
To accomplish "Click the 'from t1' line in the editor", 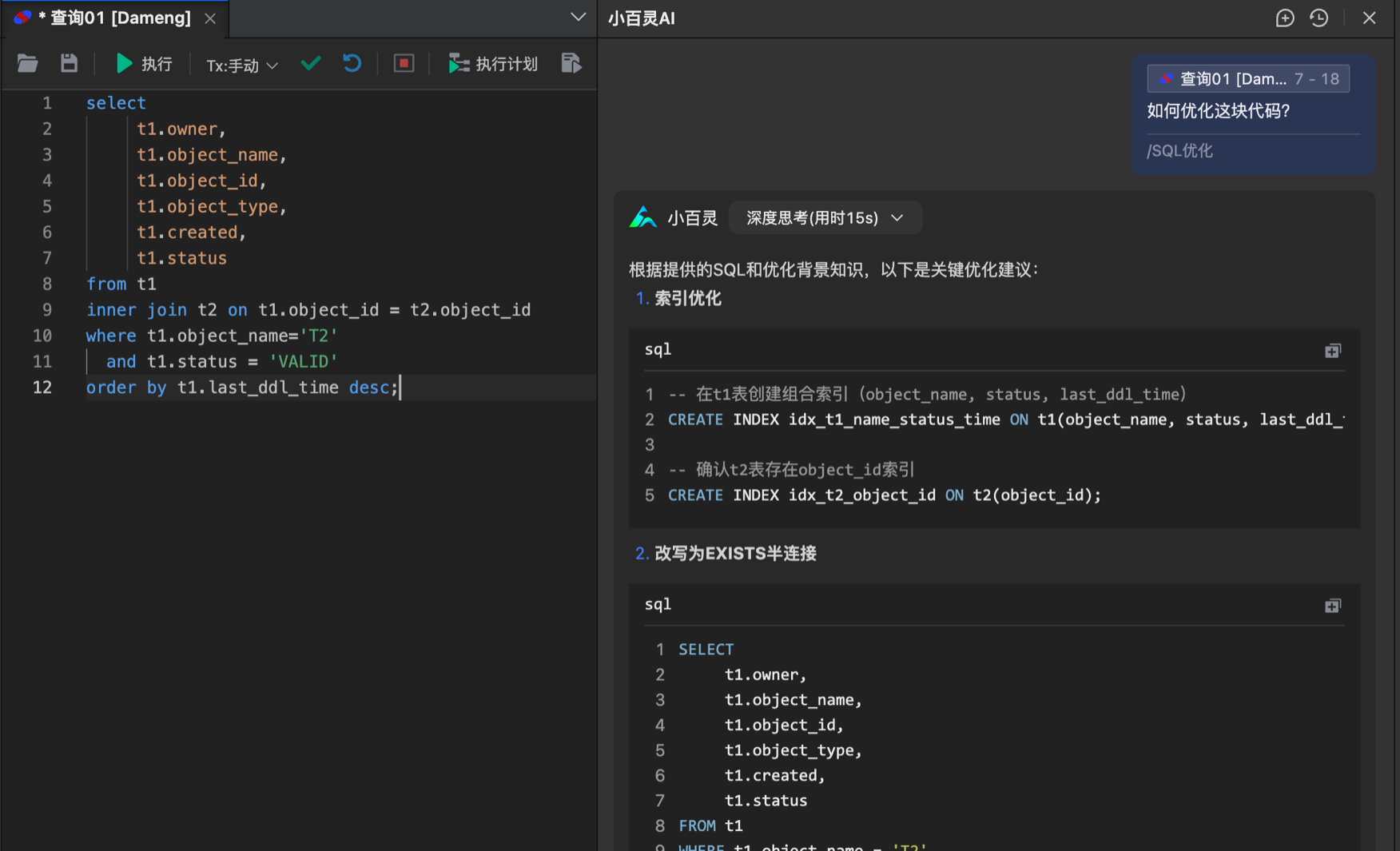I will click(121, 284).
